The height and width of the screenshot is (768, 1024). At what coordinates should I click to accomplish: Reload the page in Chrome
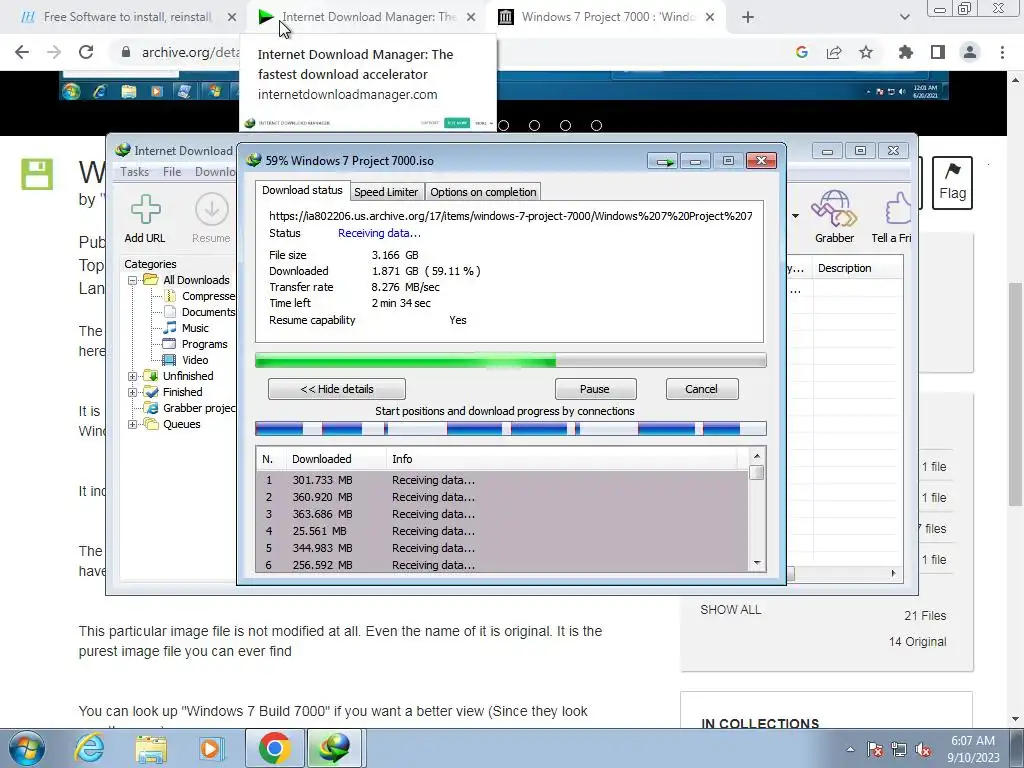click(86, 52)
